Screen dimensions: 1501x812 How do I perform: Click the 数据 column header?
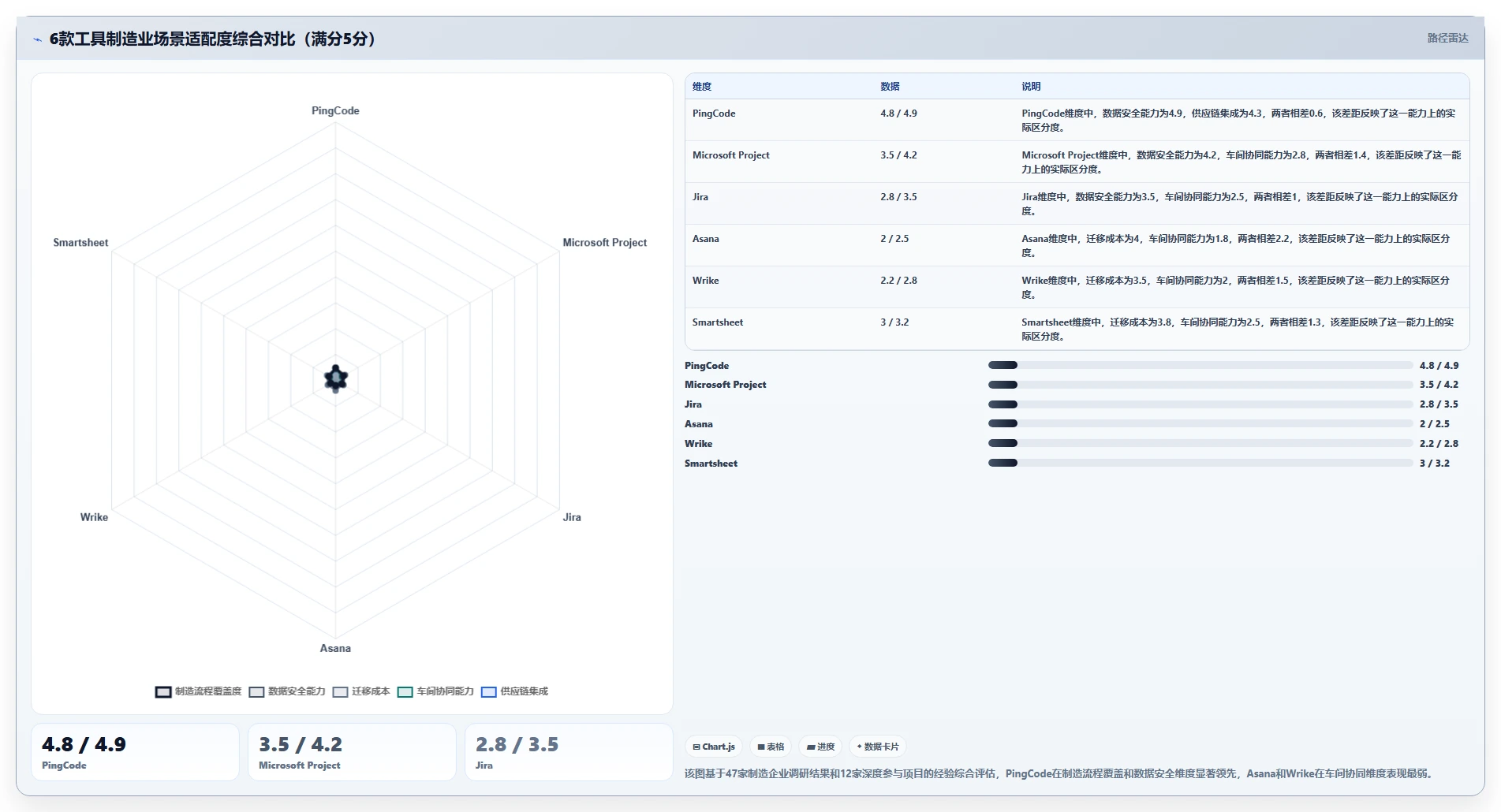point(890,87)
